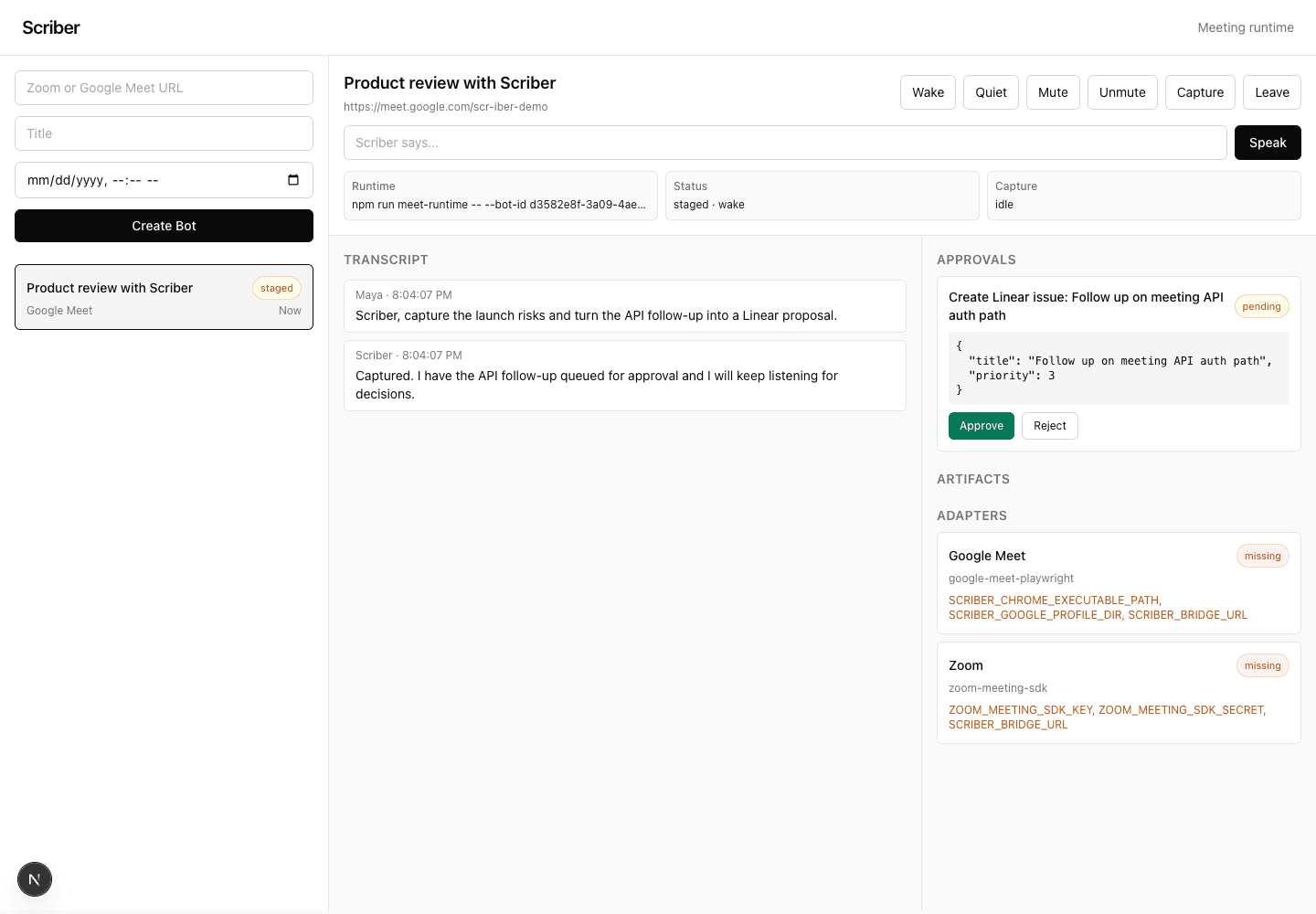Click the Status staged · wake value
This screenshot has width=1316, height=914.
[x=709, y=205]
